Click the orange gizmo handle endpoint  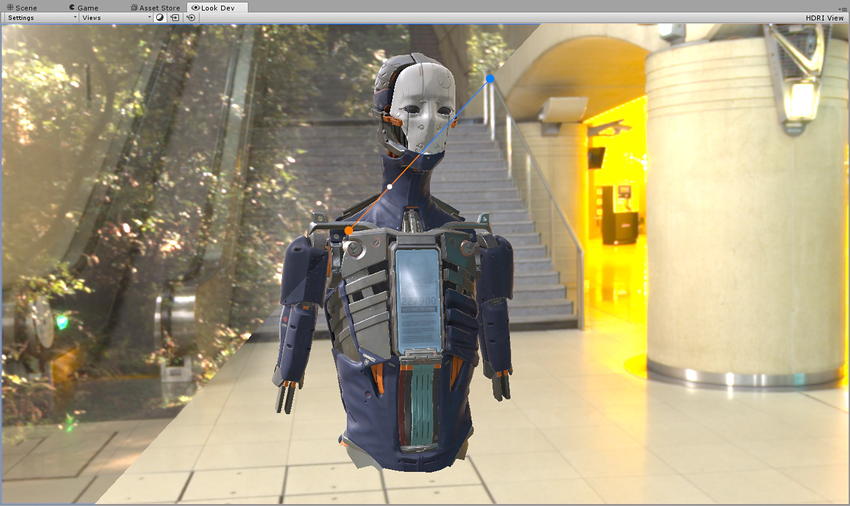point(348,231)
